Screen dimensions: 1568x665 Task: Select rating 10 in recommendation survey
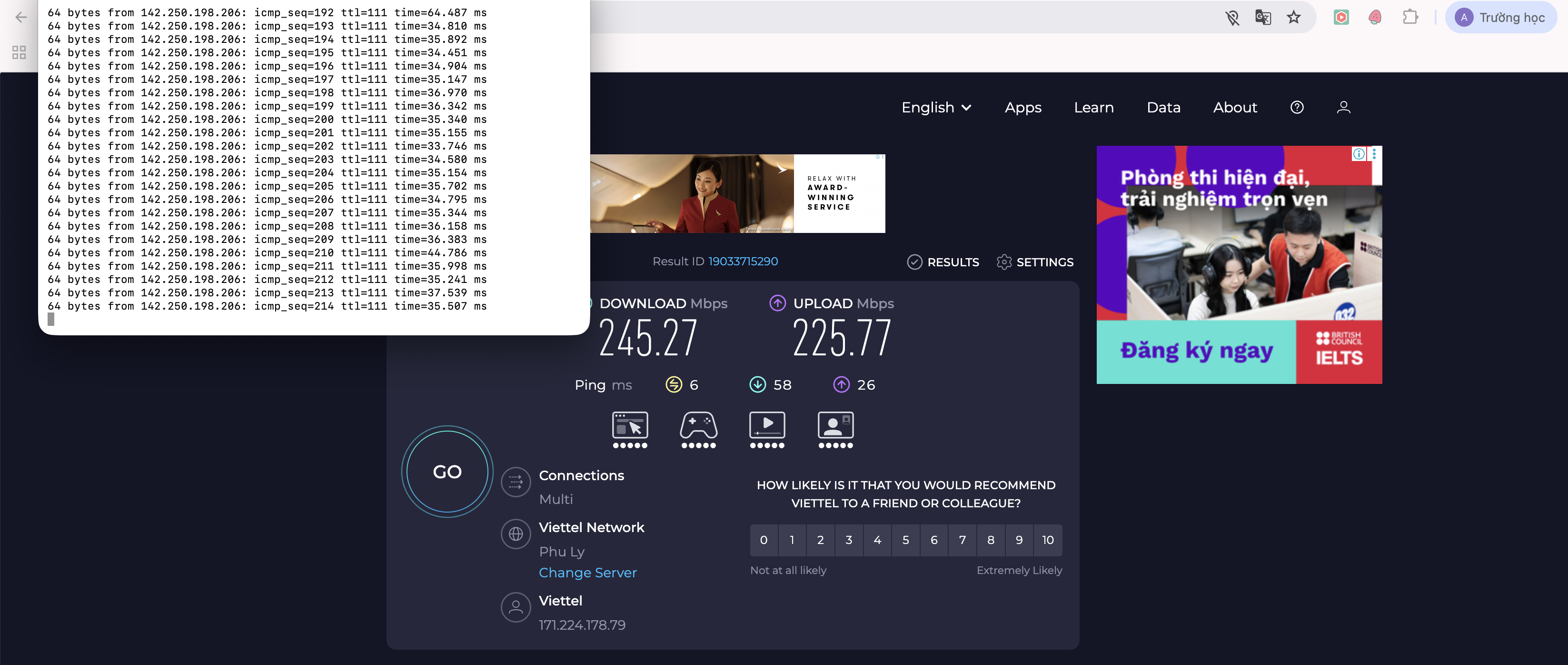tap(1048, 540)
